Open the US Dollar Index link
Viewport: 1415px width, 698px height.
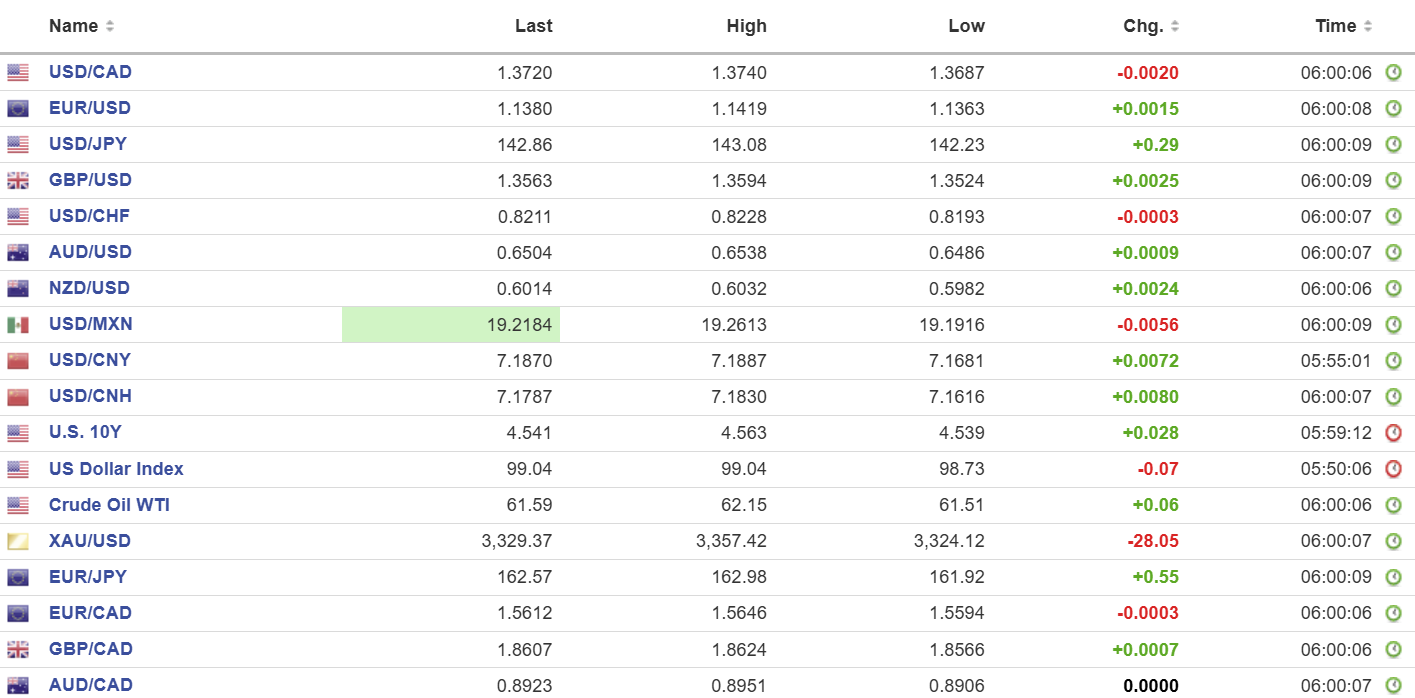(116, 469)
